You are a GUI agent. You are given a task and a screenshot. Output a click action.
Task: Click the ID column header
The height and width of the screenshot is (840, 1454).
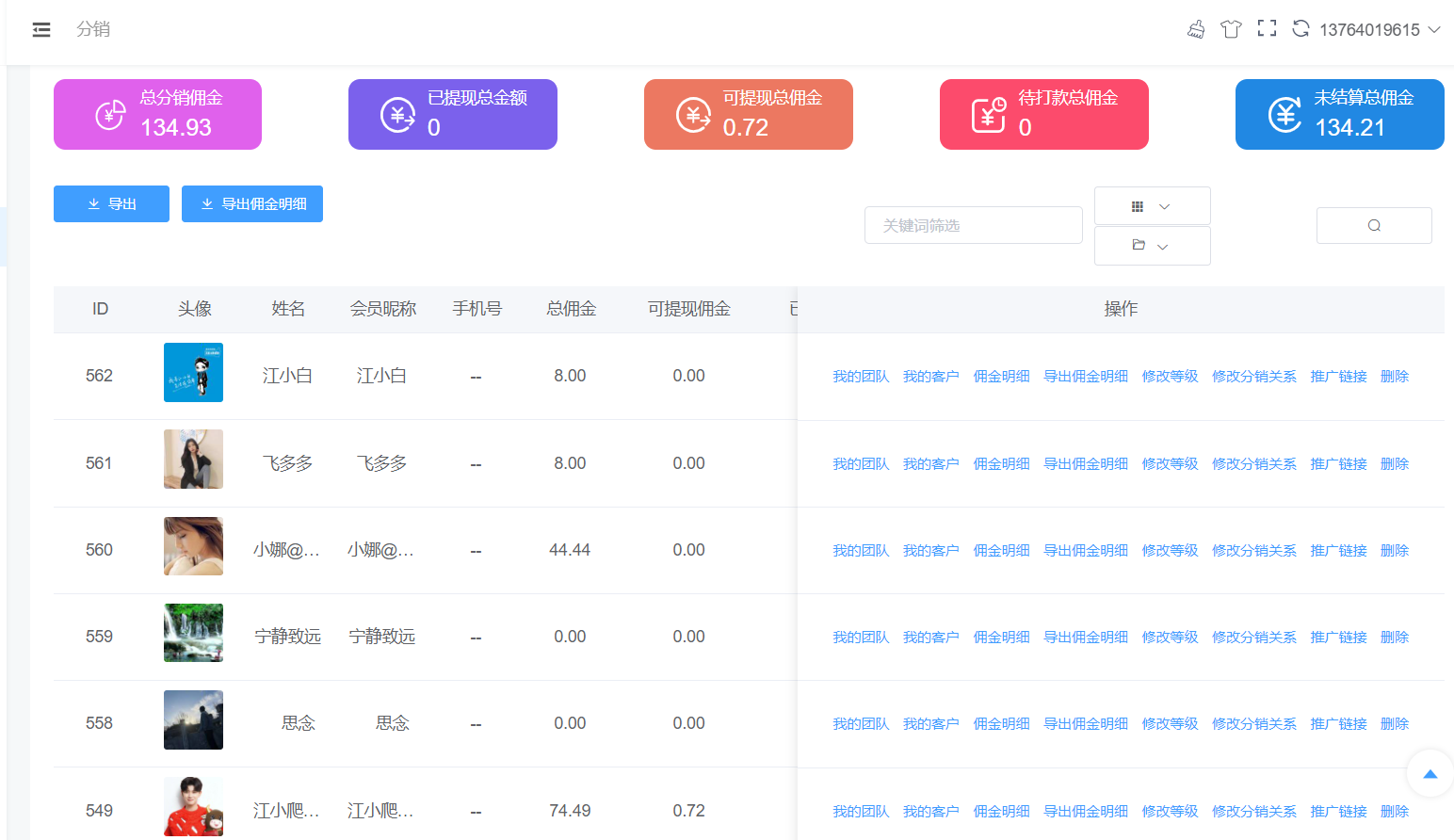click(x=100, y=309)
